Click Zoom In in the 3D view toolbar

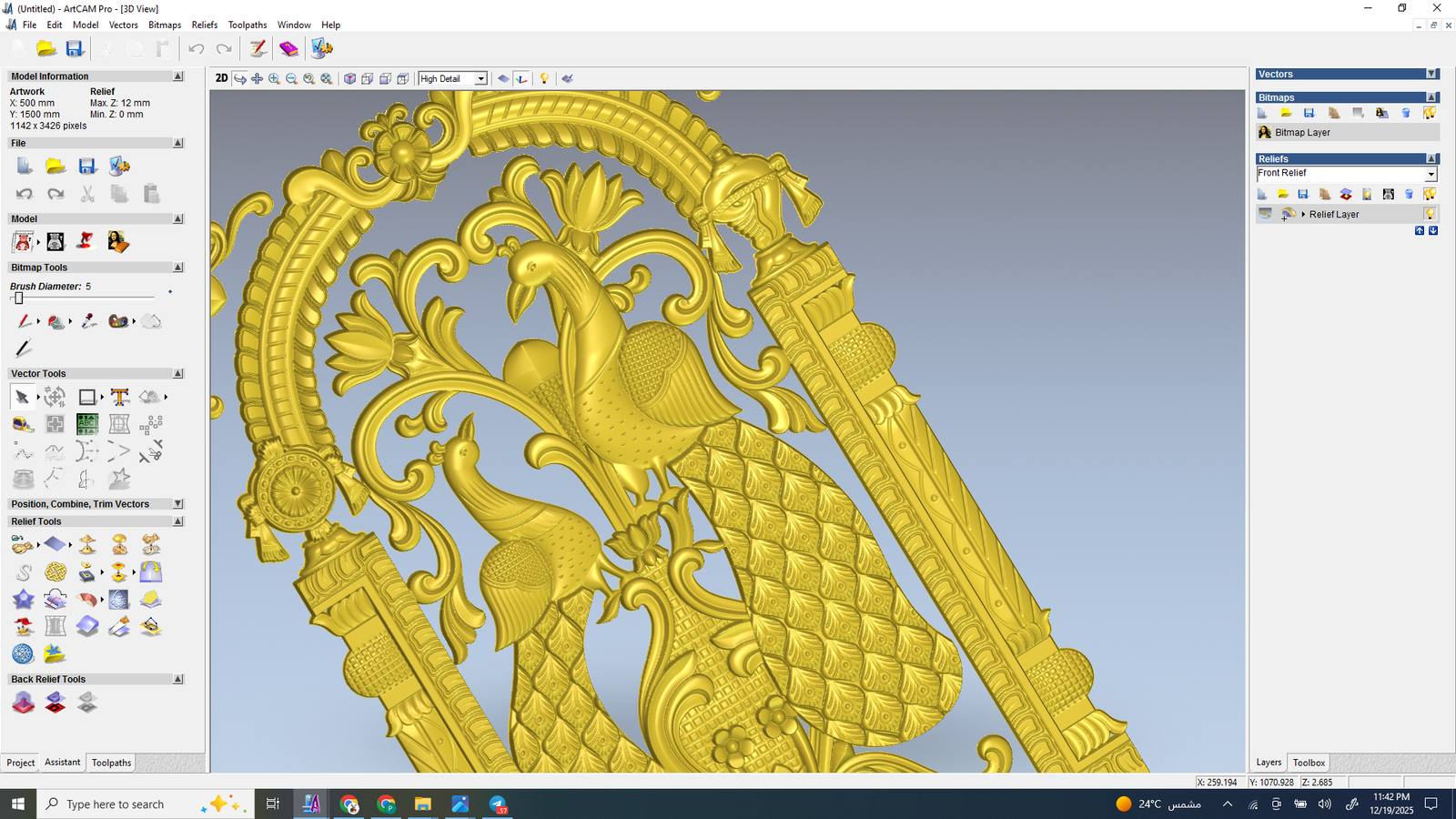coord(274,79)
